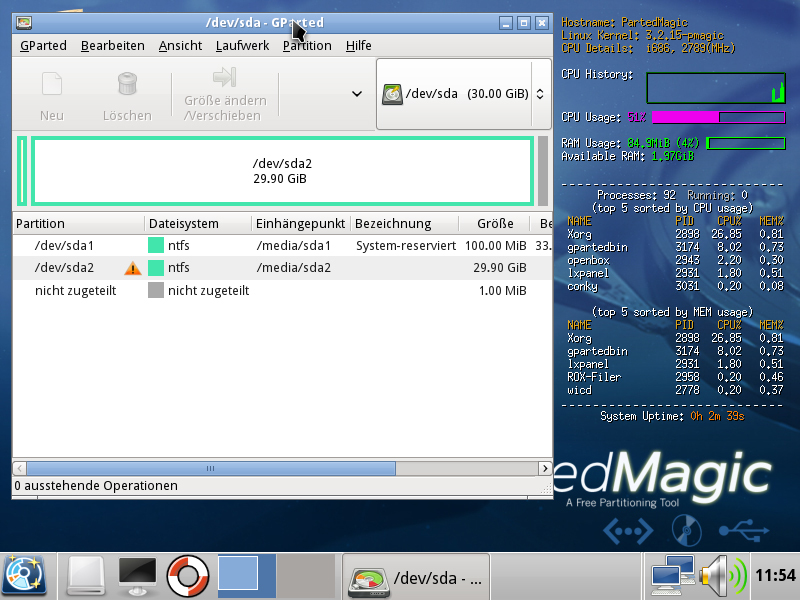
Task: Click the /media/sda1 mount point cell
Action: click(294, 245)
